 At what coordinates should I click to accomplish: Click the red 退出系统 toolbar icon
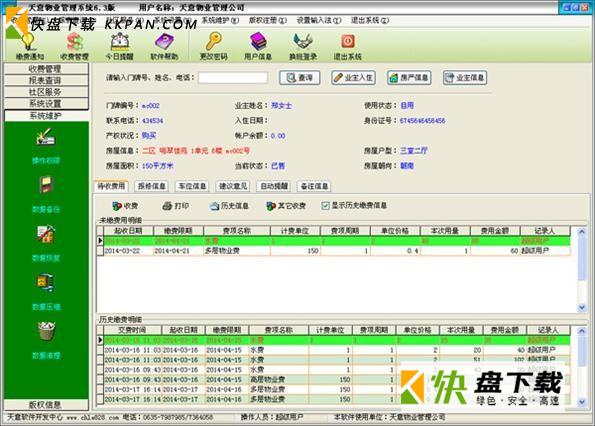(348, 46)
